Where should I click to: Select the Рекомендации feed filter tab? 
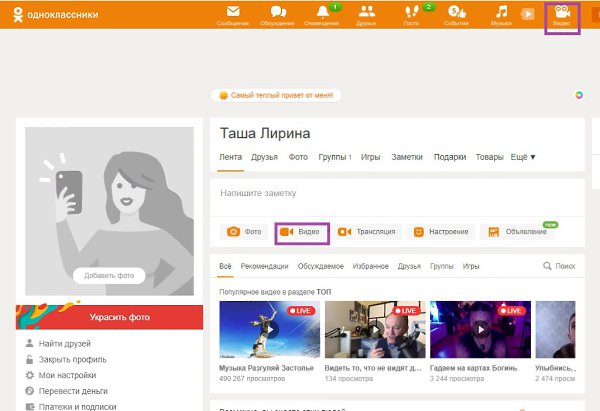coord(265,267)
